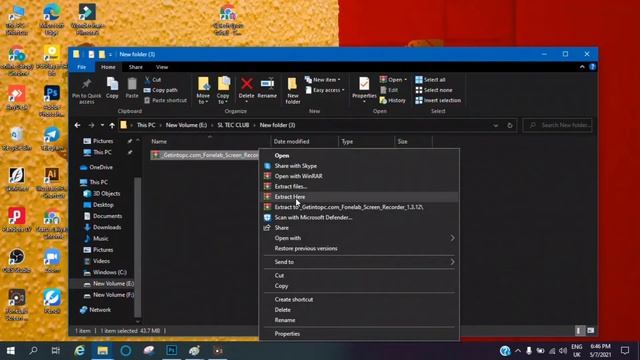
Task: Switch to the Share ribbon tab
Action: [x=136, y=67]
